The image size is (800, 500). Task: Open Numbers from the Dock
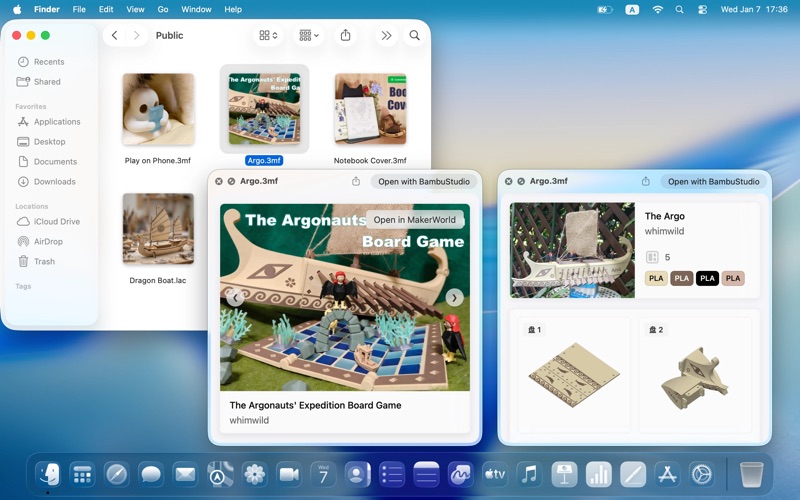[598, 474]
